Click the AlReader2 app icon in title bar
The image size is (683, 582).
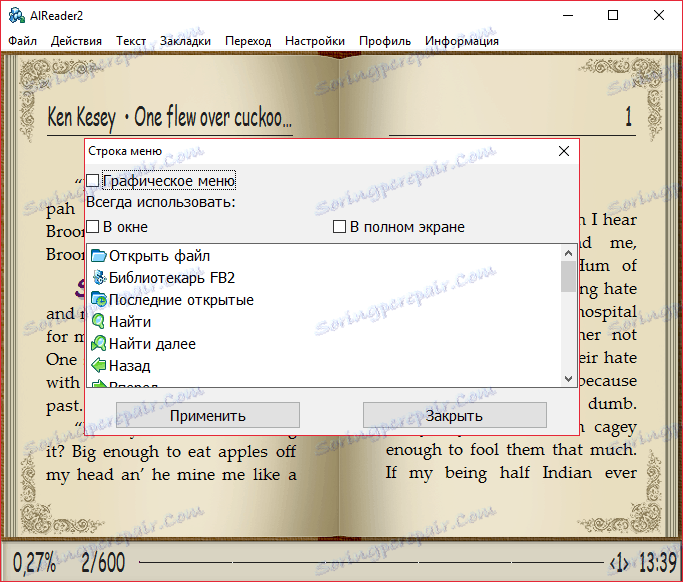(17, 16)
